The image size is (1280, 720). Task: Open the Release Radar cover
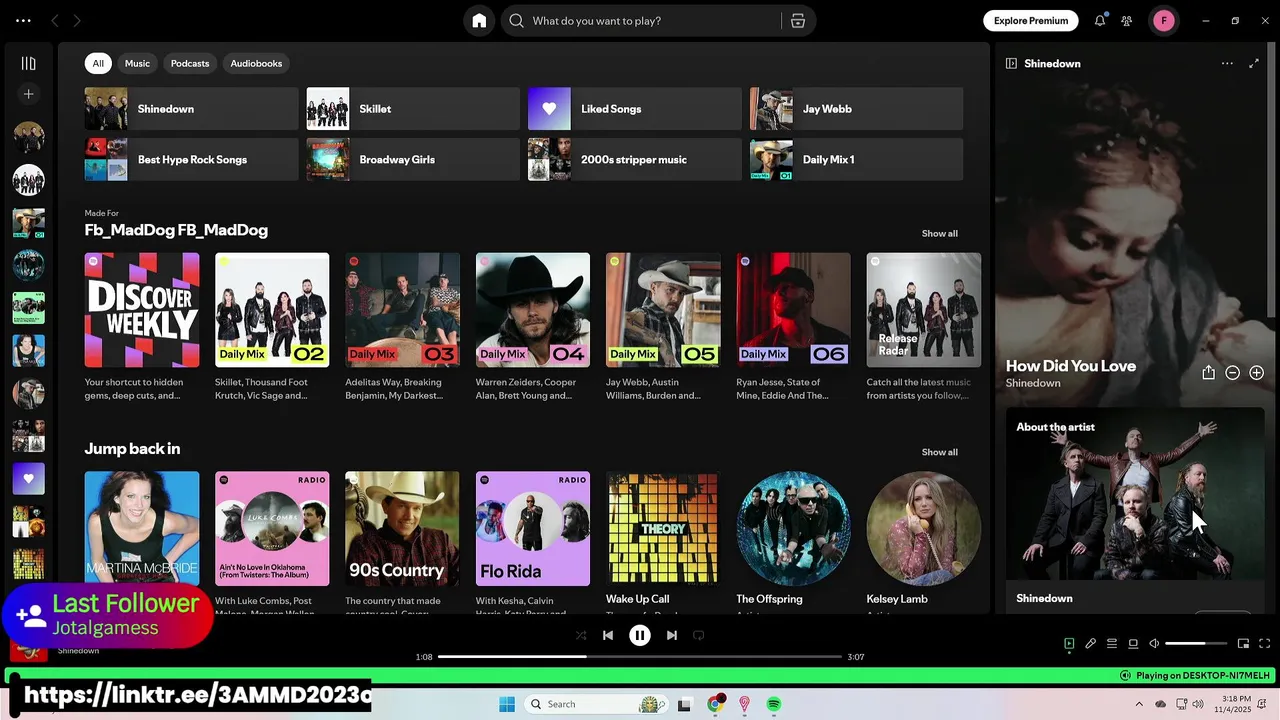click(x=924, y=310)
